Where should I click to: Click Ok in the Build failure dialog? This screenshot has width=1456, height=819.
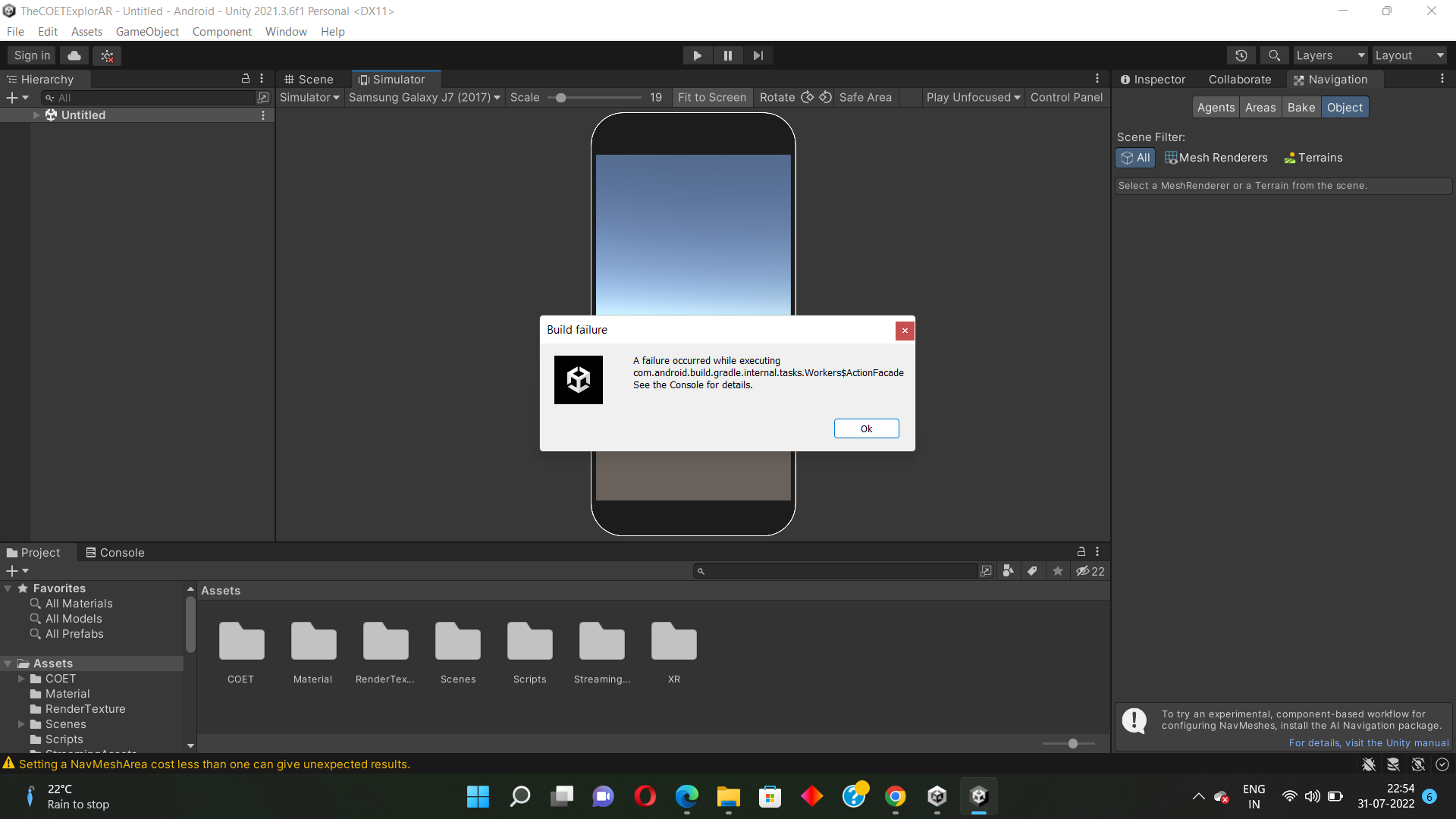866,428
